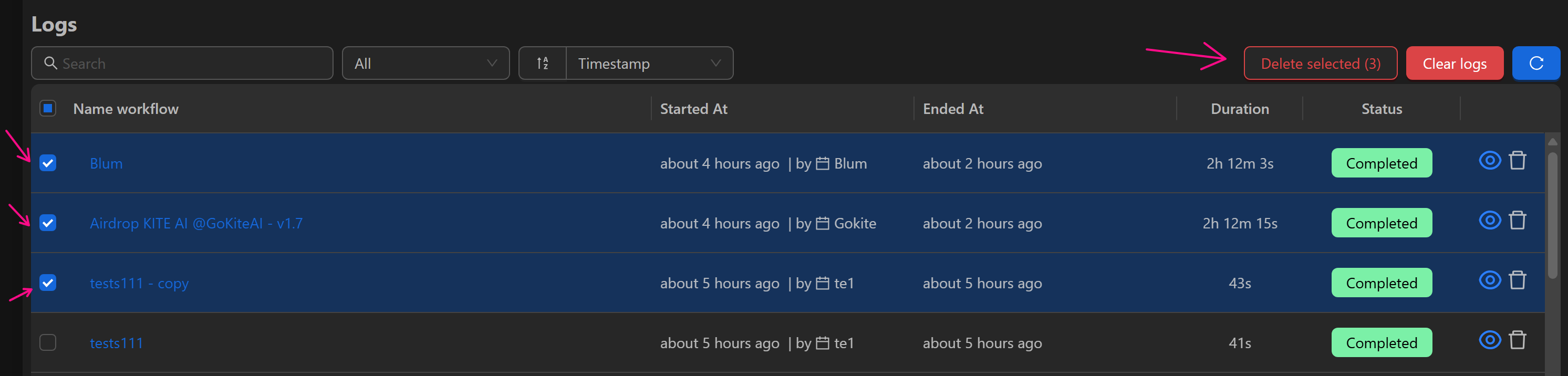Toggle the sort order icon
The height and width of the screenshot is (376, 1568).
click(542, 63)
